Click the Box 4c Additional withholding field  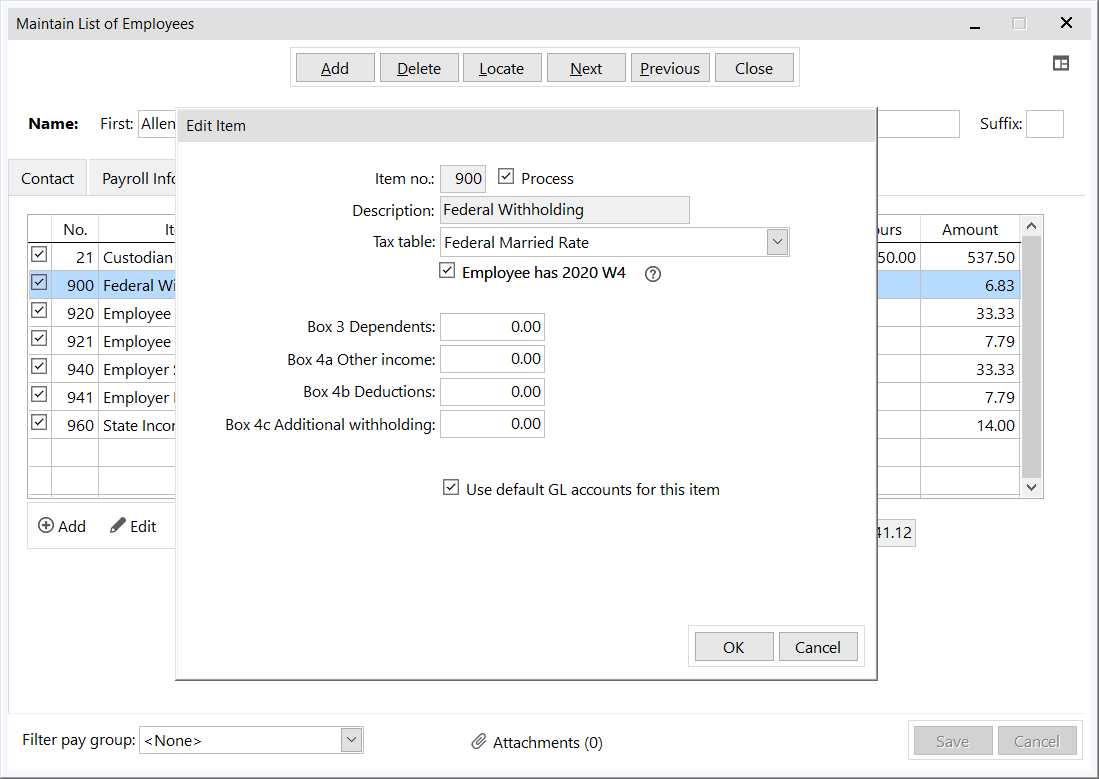pyautogui.click(x=492, y=424)
